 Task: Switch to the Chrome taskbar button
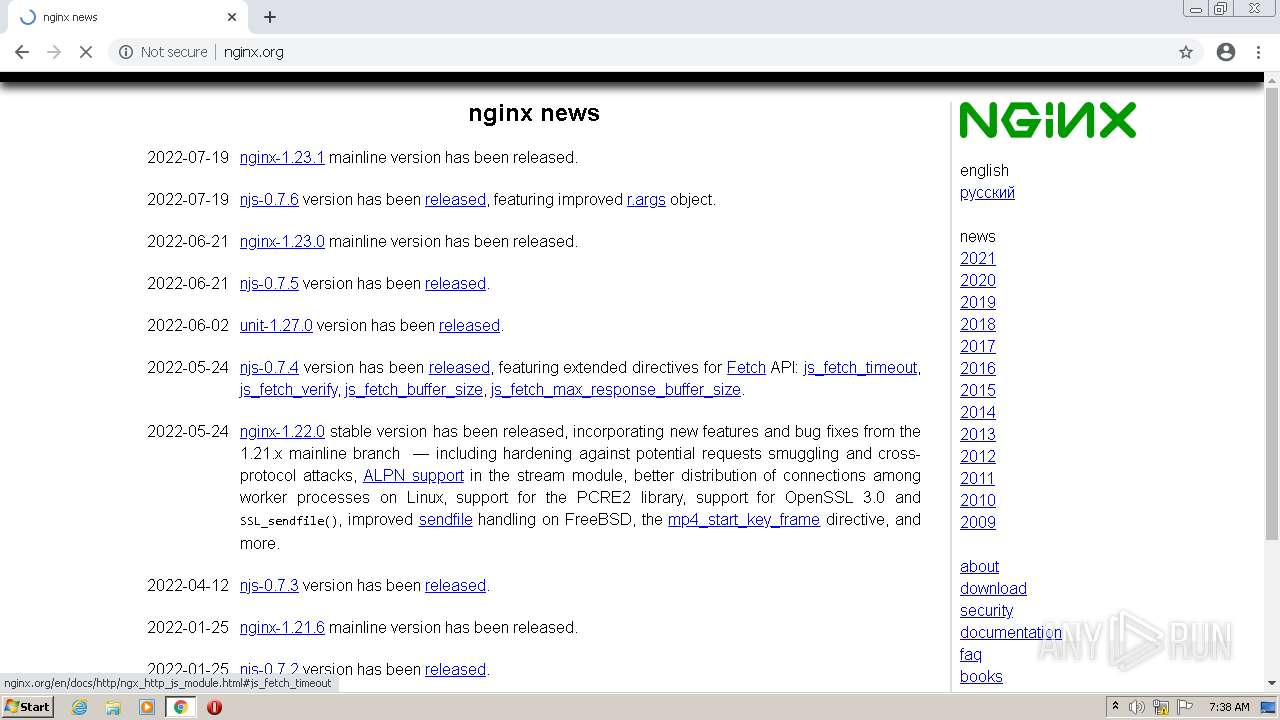(180, 707)
